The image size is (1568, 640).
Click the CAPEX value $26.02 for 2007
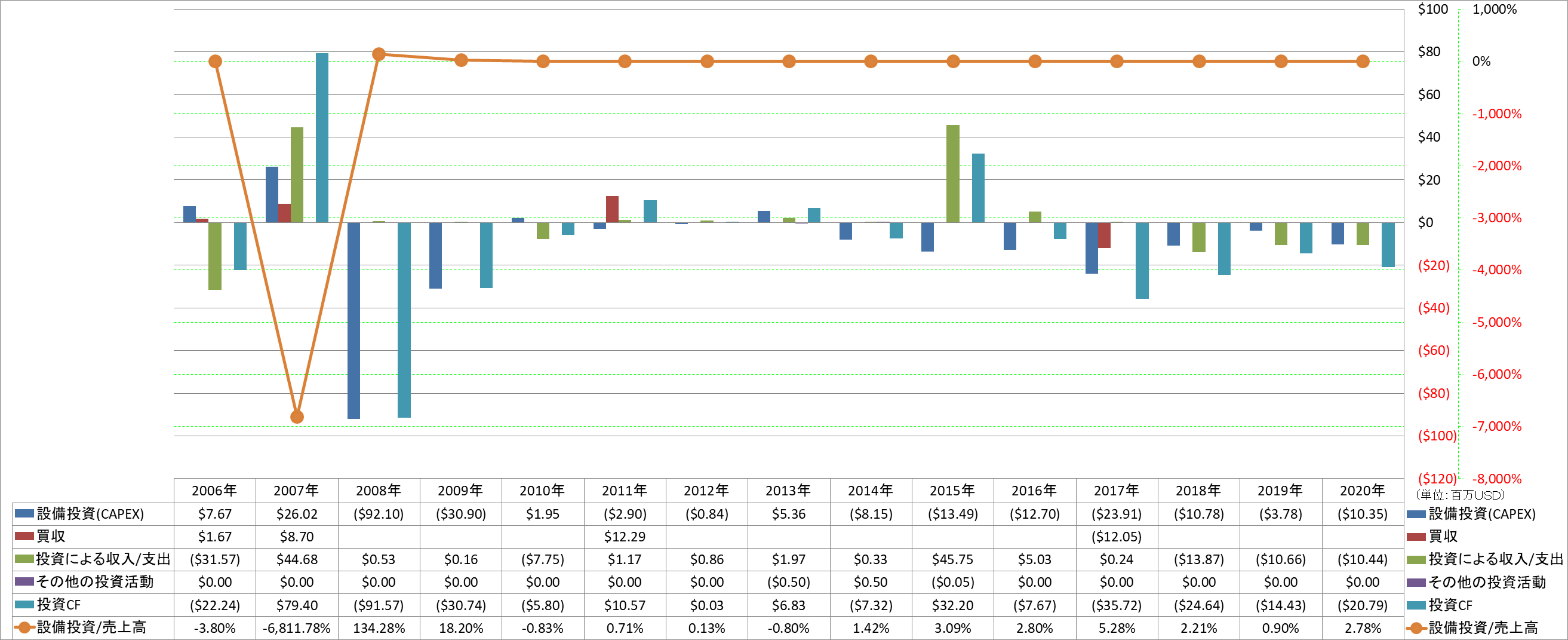(x=296, y=514)
